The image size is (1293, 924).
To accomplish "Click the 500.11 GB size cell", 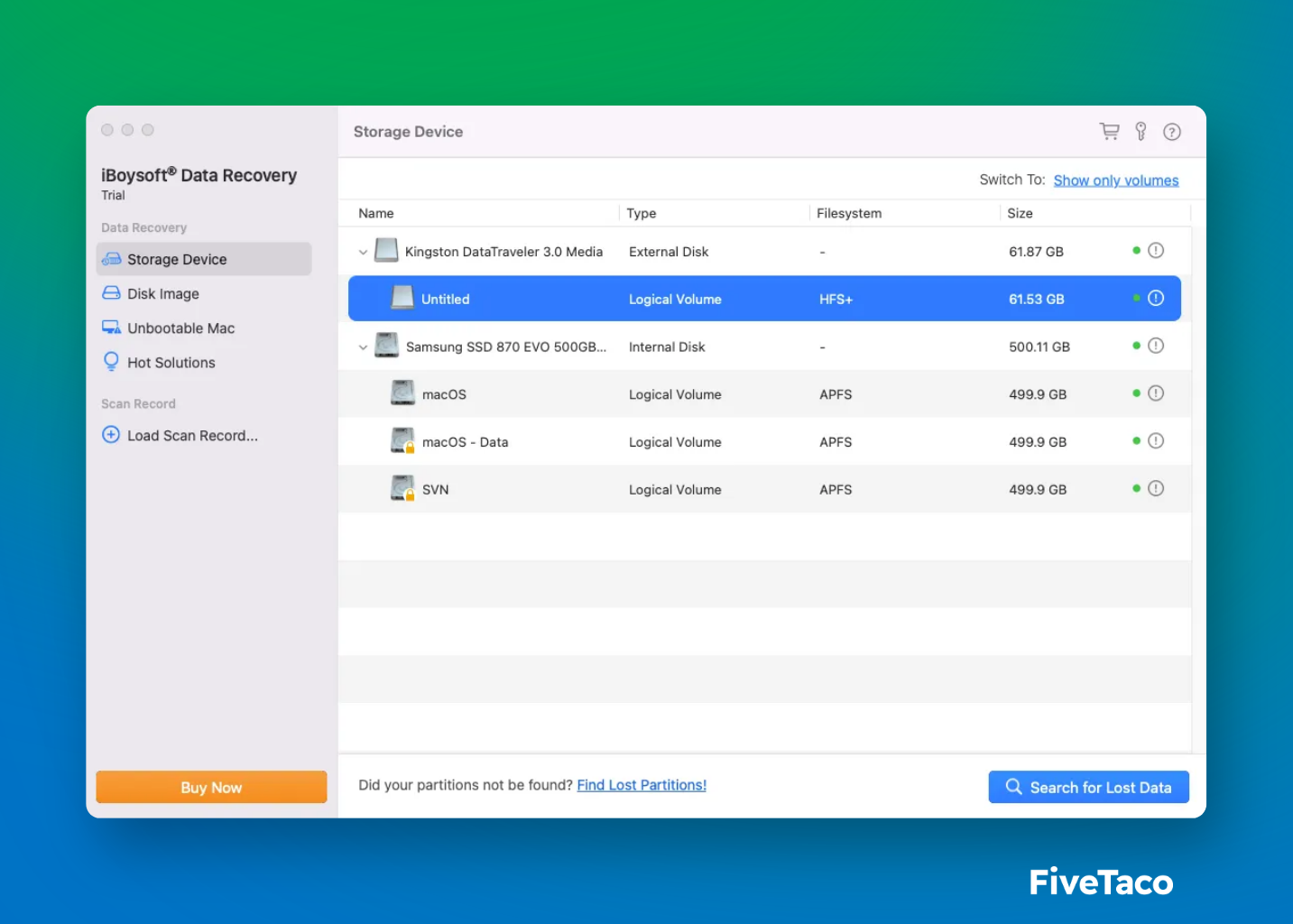I will point(1039,346).
